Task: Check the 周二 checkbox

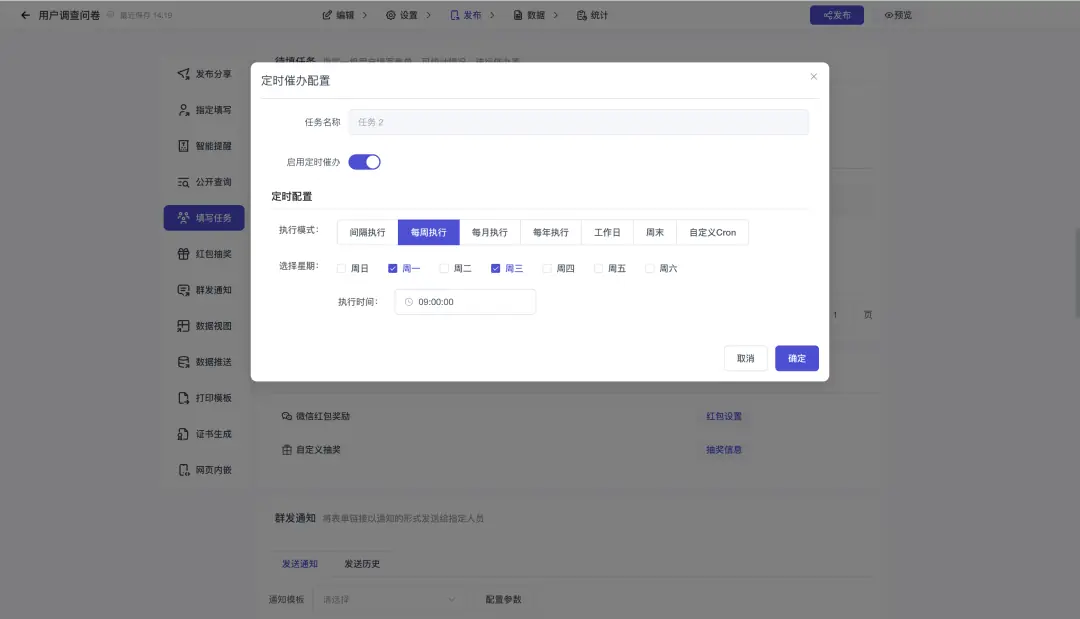Action: (444, 269)
